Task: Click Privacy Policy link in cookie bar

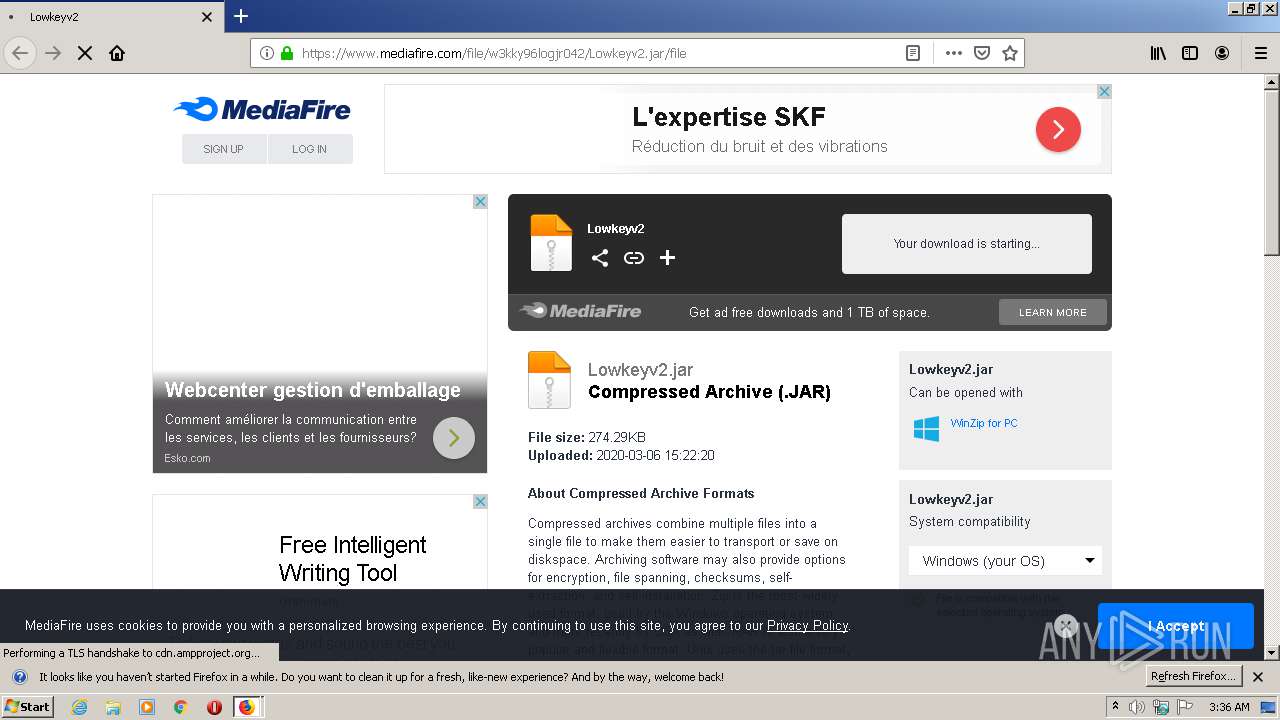Action: coord(807,625)
